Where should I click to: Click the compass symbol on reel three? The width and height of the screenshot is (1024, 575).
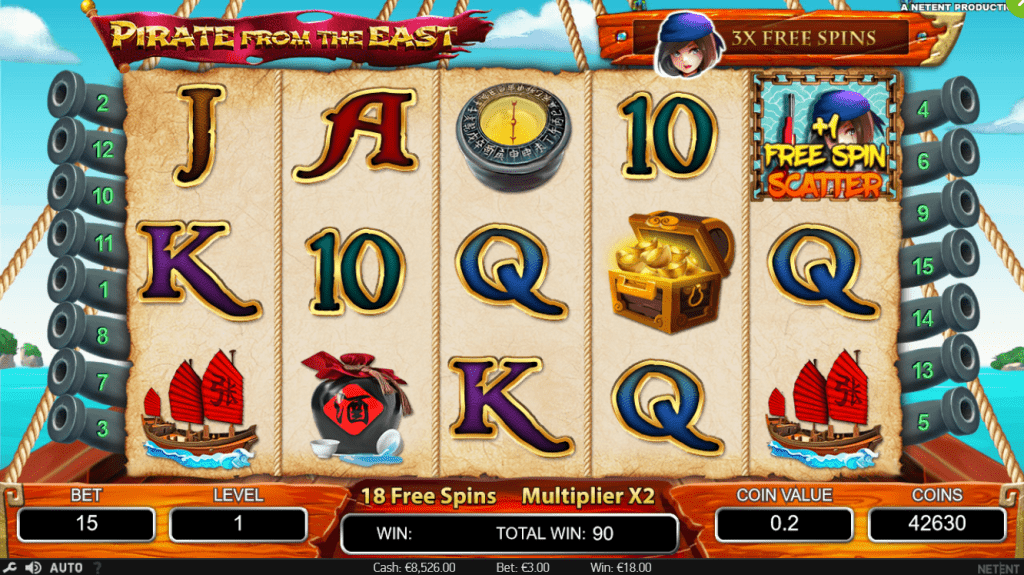point(513,137)
